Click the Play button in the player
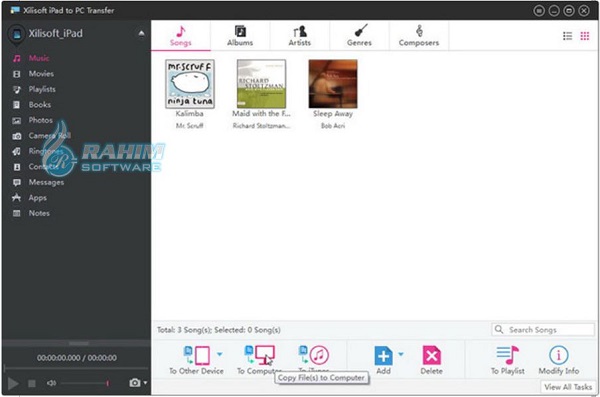600x397 pixels. pos(13,383)
